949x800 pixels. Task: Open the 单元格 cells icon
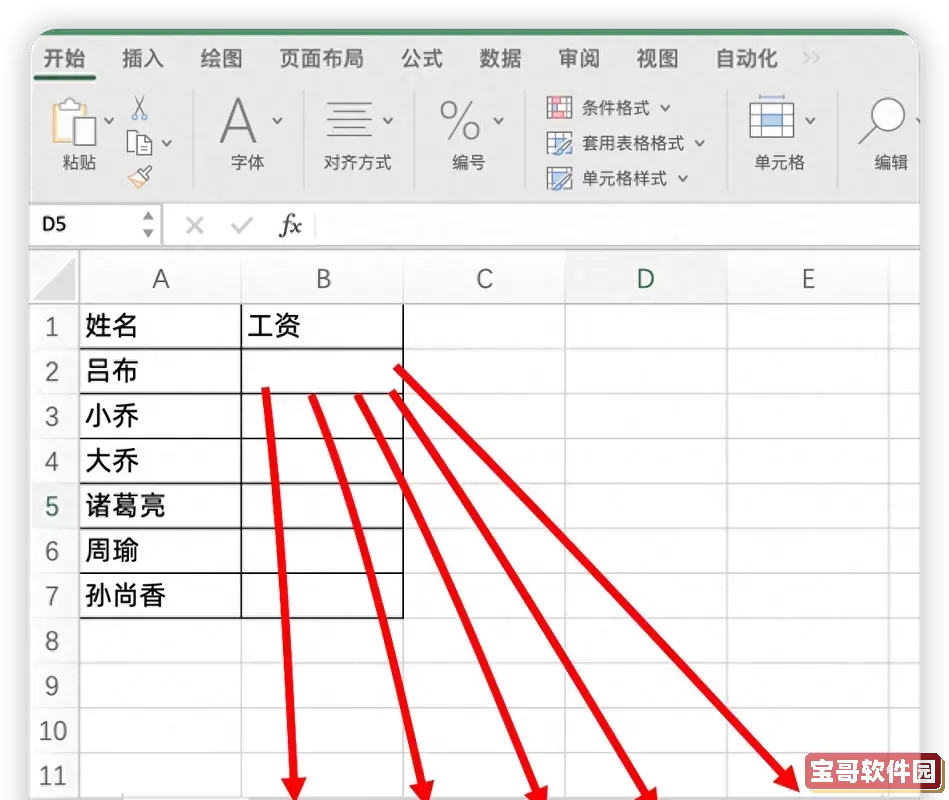pos(772,118)
